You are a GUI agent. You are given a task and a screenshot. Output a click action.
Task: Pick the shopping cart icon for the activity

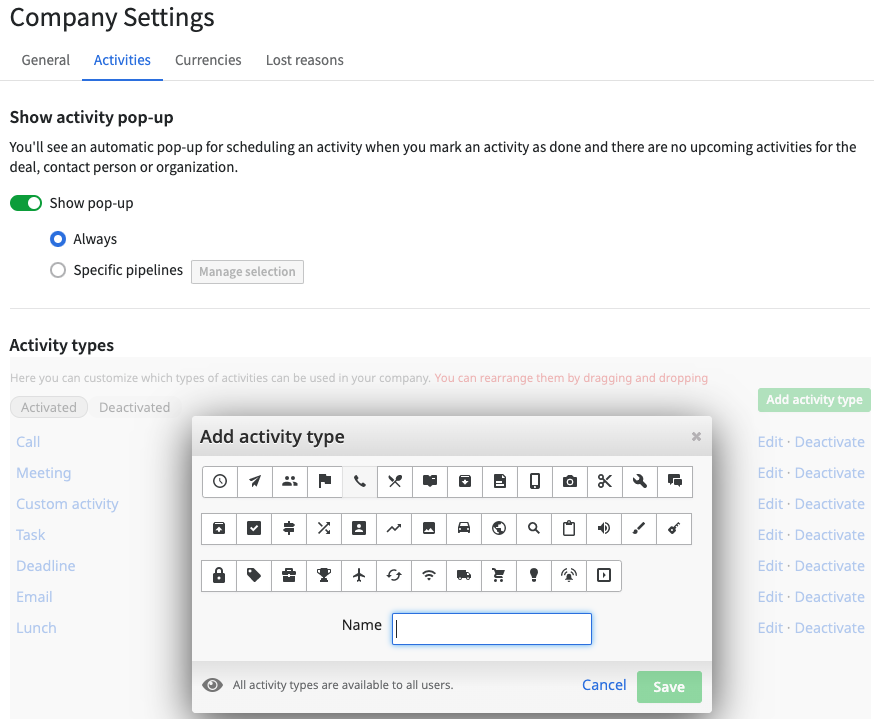[x=499, y=576]
